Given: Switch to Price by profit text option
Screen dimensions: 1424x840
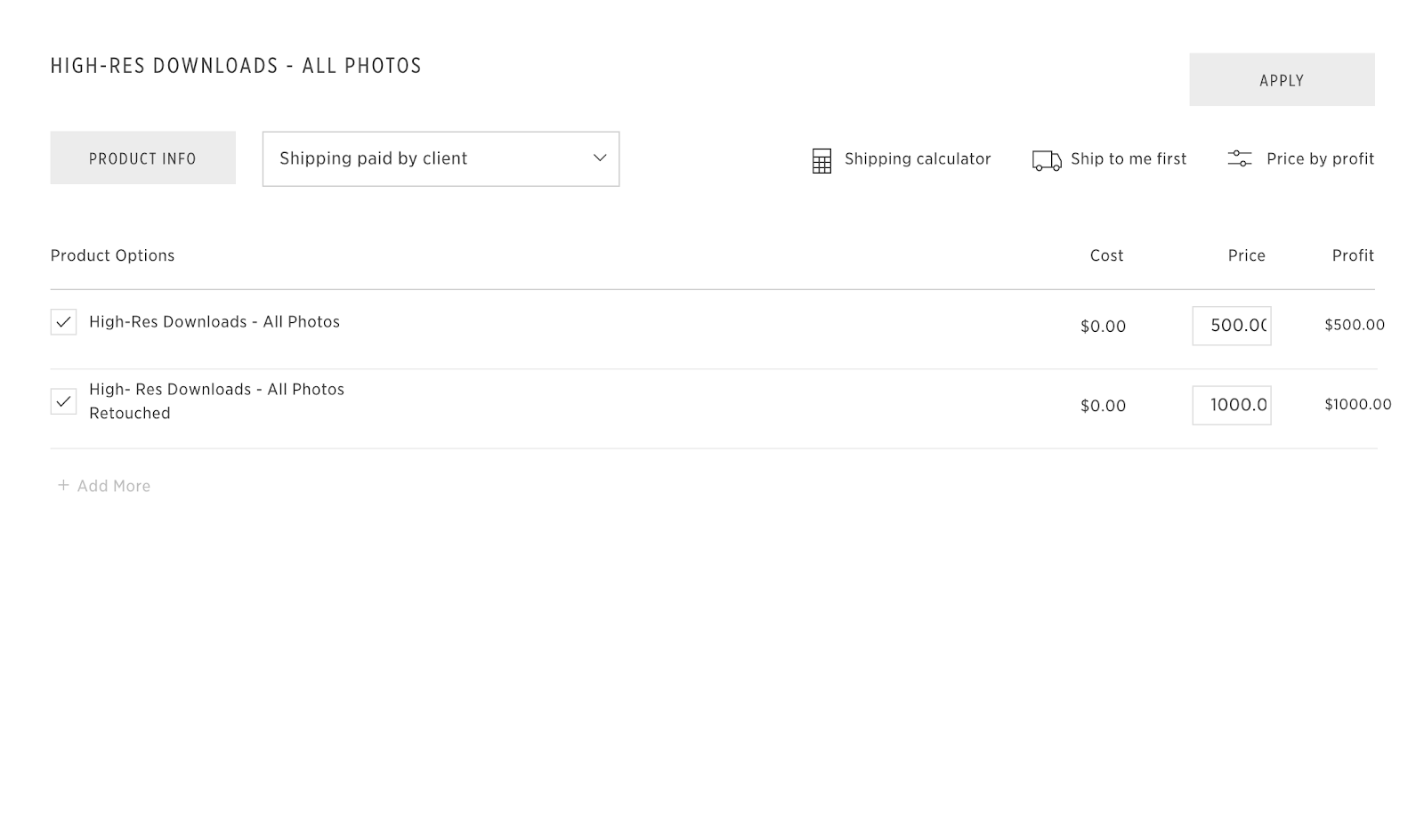Looking at the screenshot, I should [x=1320, y=158].
